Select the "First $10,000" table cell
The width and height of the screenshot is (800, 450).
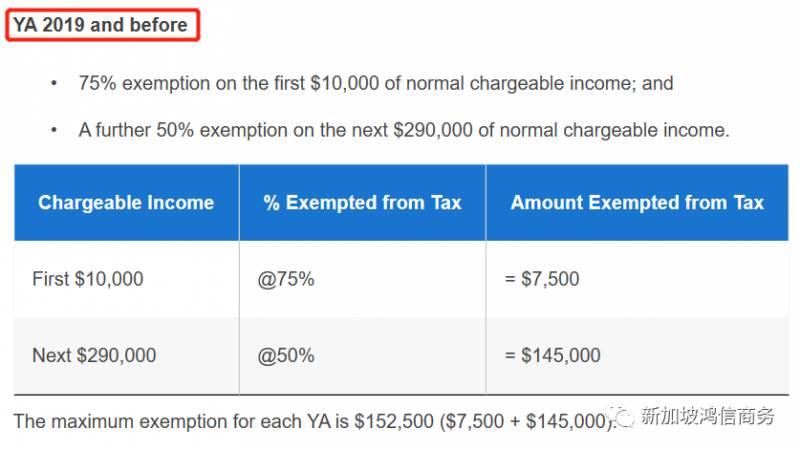point(87,279)
